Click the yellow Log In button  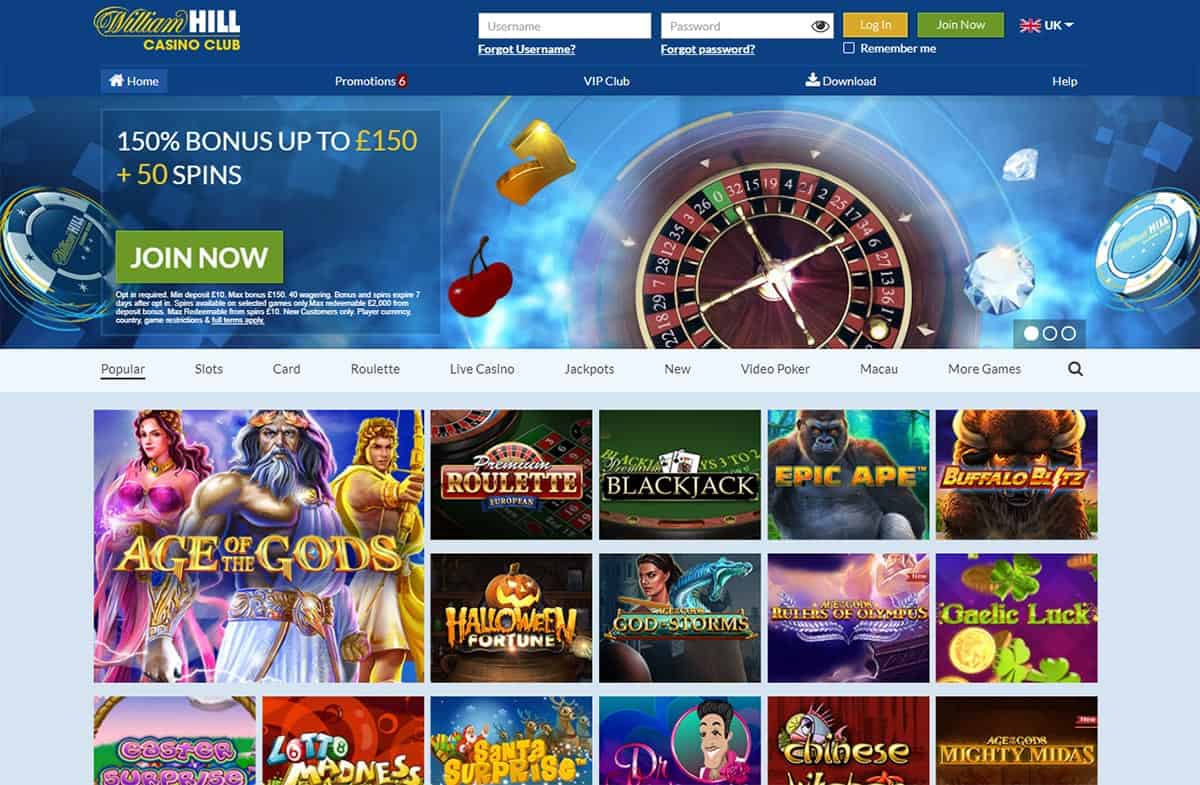click(x=875, y=25)
